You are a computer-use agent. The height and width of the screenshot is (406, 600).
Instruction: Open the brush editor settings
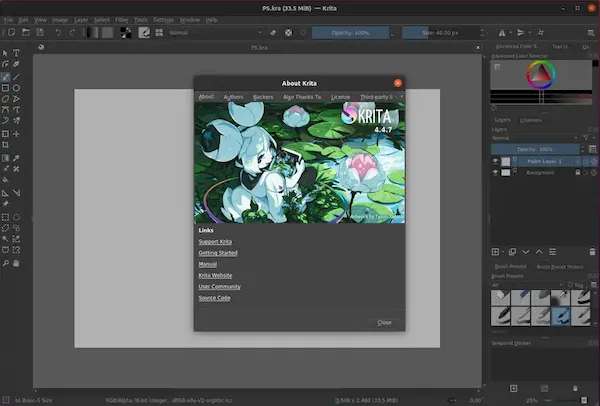point(144,33)
